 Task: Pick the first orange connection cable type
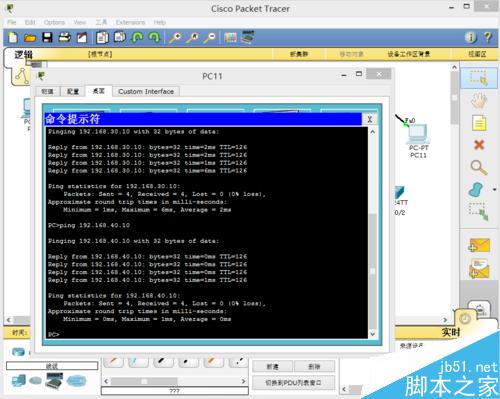coord(113,362)
